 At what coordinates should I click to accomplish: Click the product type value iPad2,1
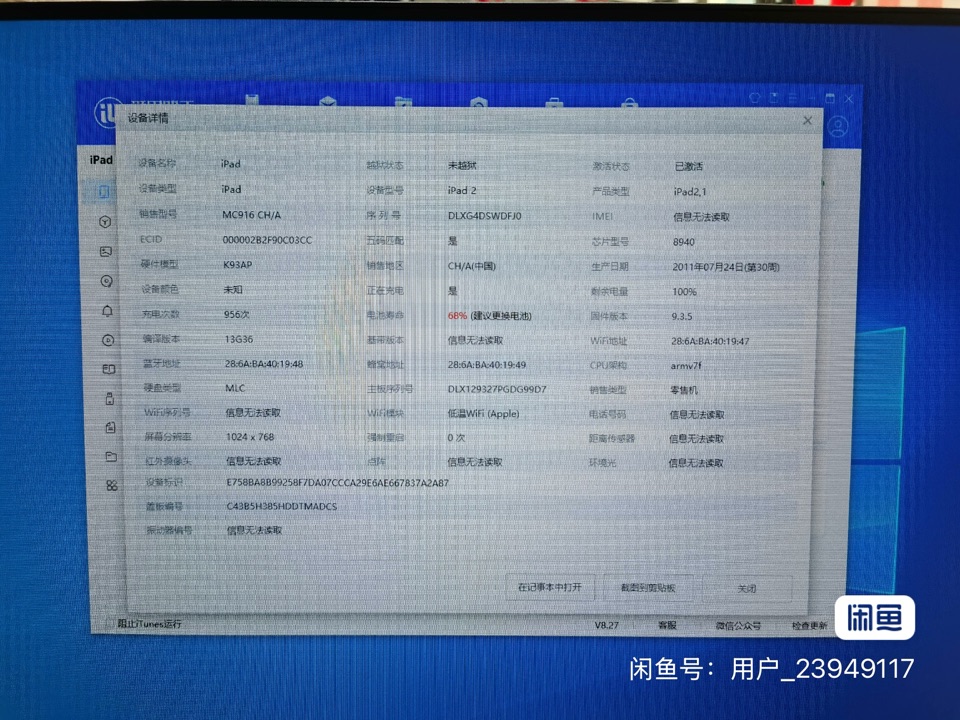tap(690, 192)
